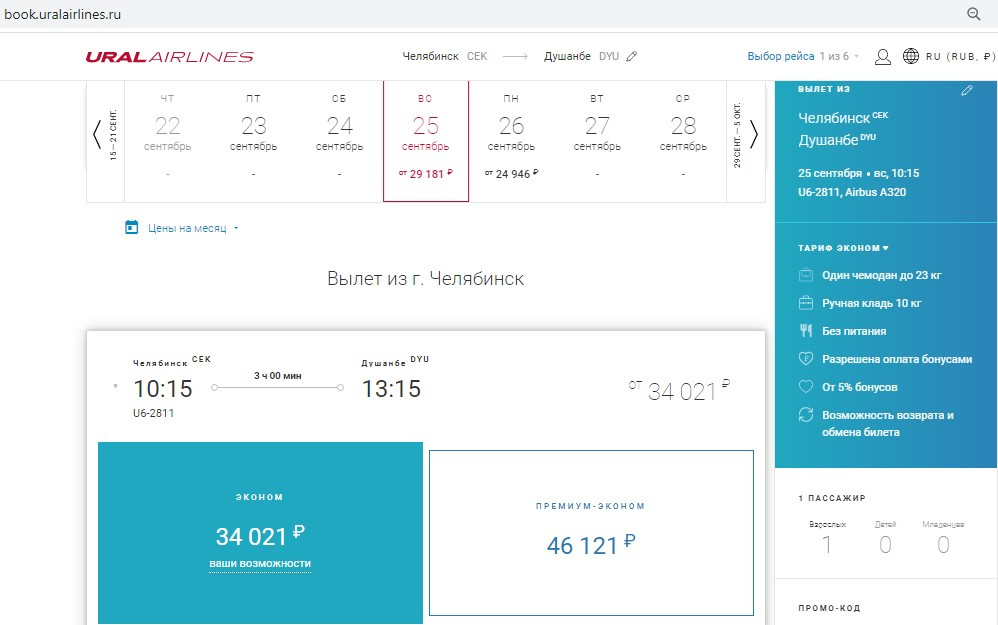Open the Ural Airlines logo homepage
The width and height of the screenshot is (998, 625).
coord(169,57)
